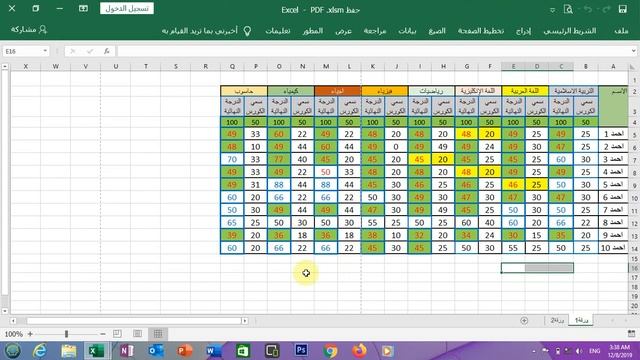The width and height of the screenshot is (640, 360).
Task: Click the Redo arrow icon
Action: [606, 9]
